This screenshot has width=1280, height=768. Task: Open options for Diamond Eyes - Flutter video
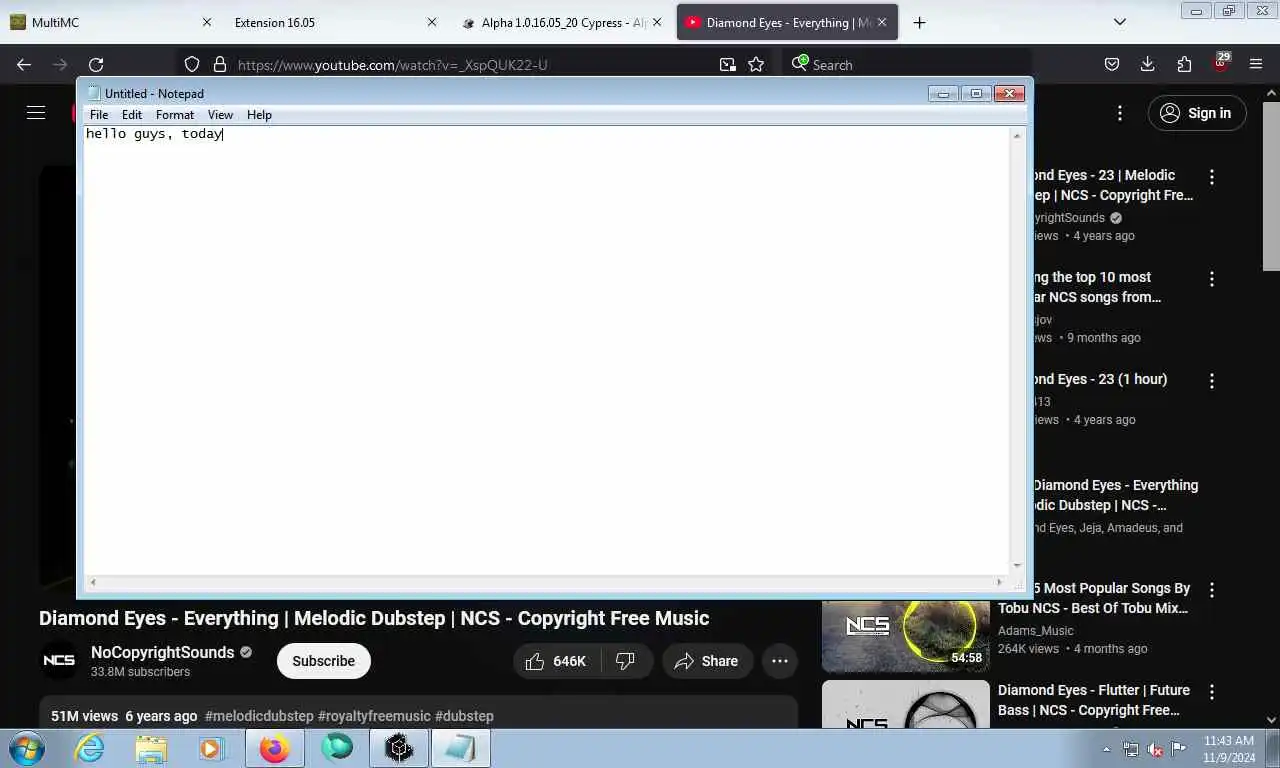coord(1212,692)
